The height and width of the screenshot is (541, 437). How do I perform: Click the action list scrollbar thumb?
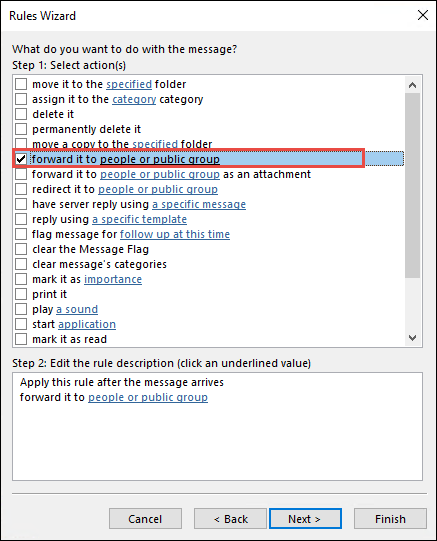(x=413, y=185)
